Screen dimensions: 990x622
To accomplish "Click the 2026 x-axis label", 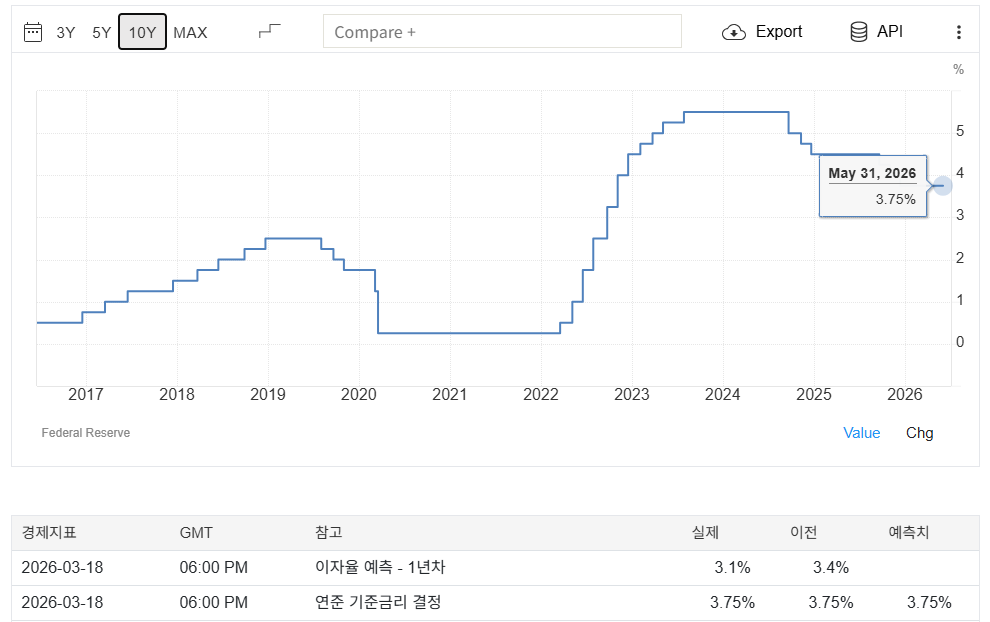I will [x=905, y=395].
